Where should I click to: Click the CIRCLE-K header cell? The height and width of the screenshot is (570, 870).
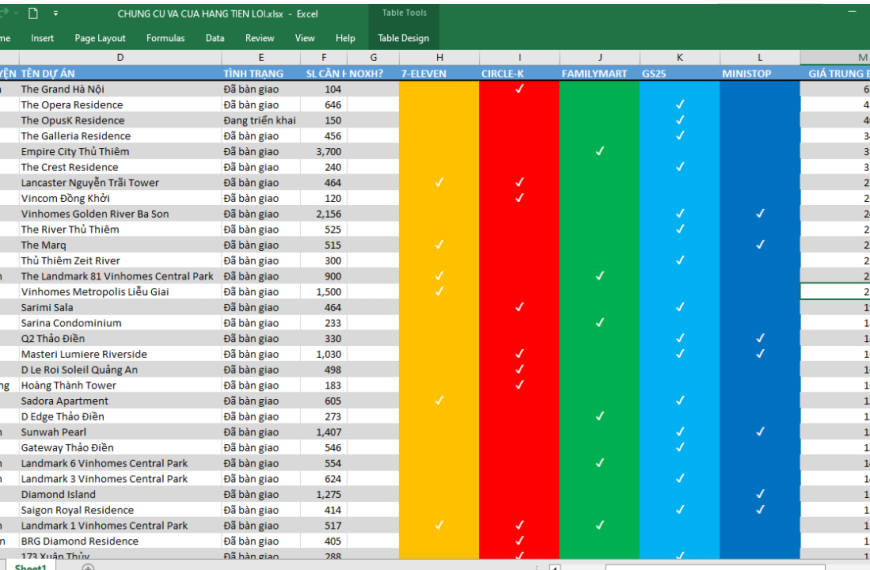click(x=519, y=73)
